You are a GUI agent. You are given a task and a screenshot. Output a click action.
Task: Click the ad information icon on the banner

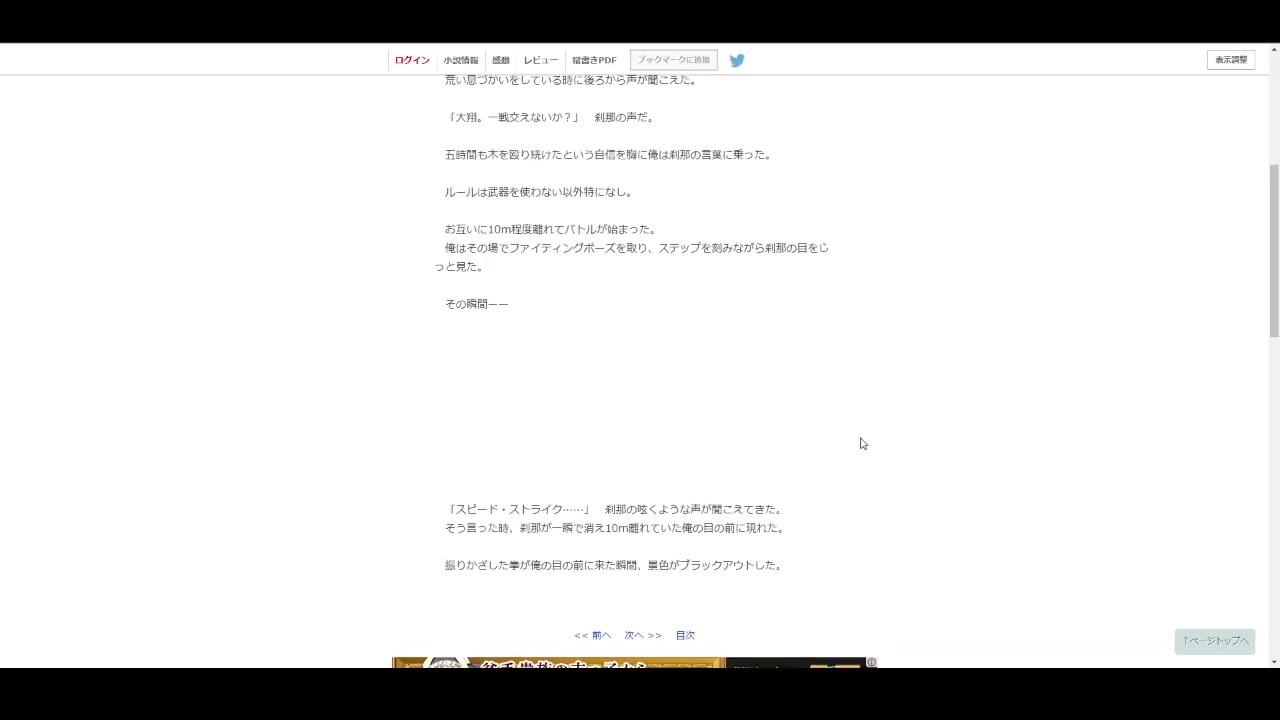tap(871, 662)
